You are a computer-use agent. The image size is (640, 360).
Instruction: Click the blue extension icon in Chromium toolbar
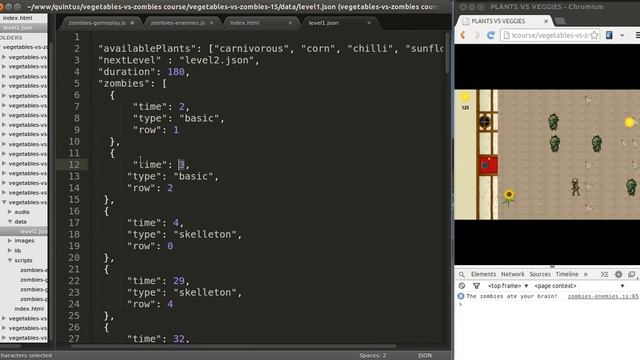point(609,36)
